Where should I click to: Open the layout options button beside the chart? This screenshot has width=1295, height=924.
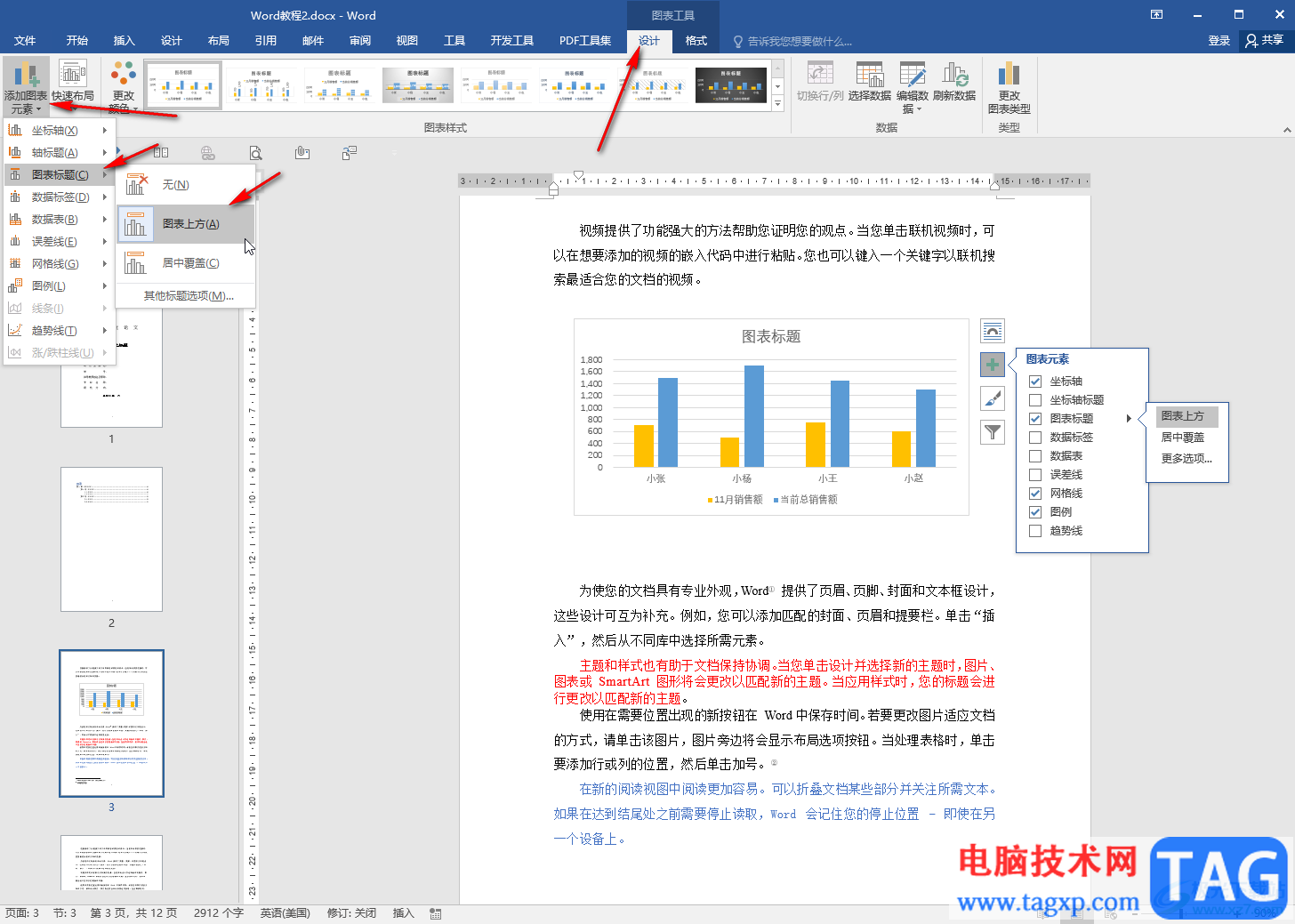coord(993,331)
